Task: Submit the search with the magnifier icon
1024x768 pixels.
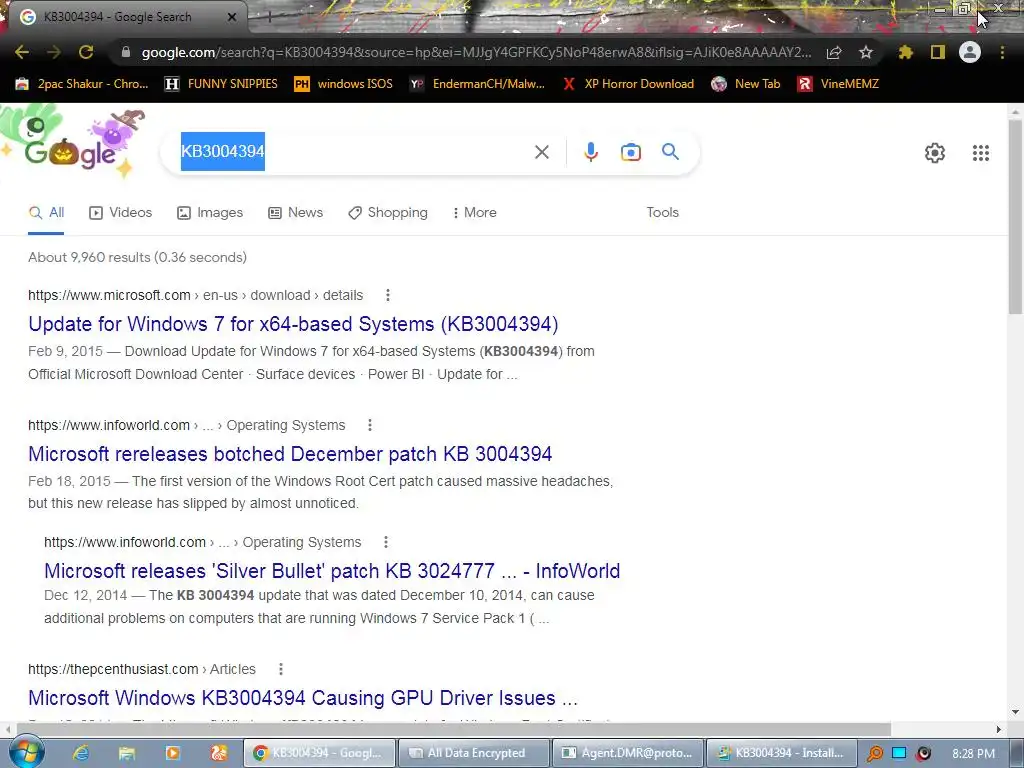Action: click(x=671, y=152)
